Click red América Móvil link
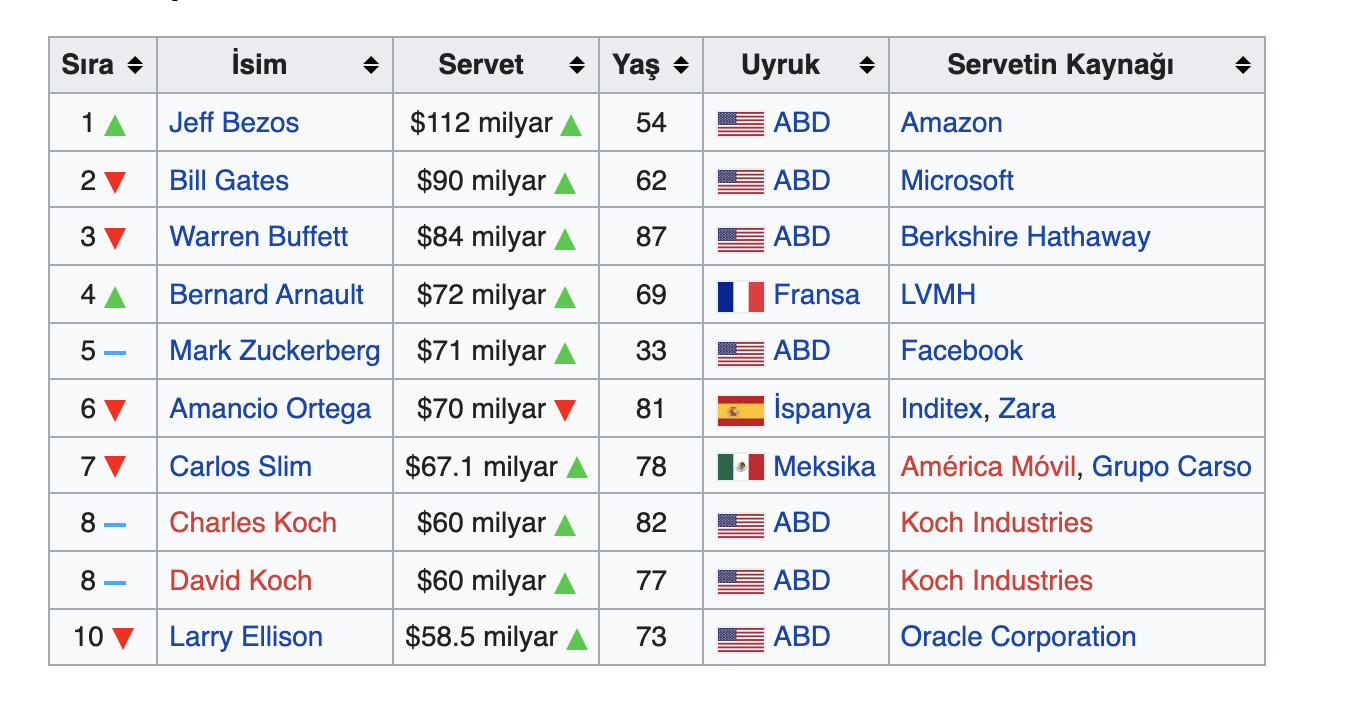Viewport: 1364px width, 706px height. click(988, 467)
